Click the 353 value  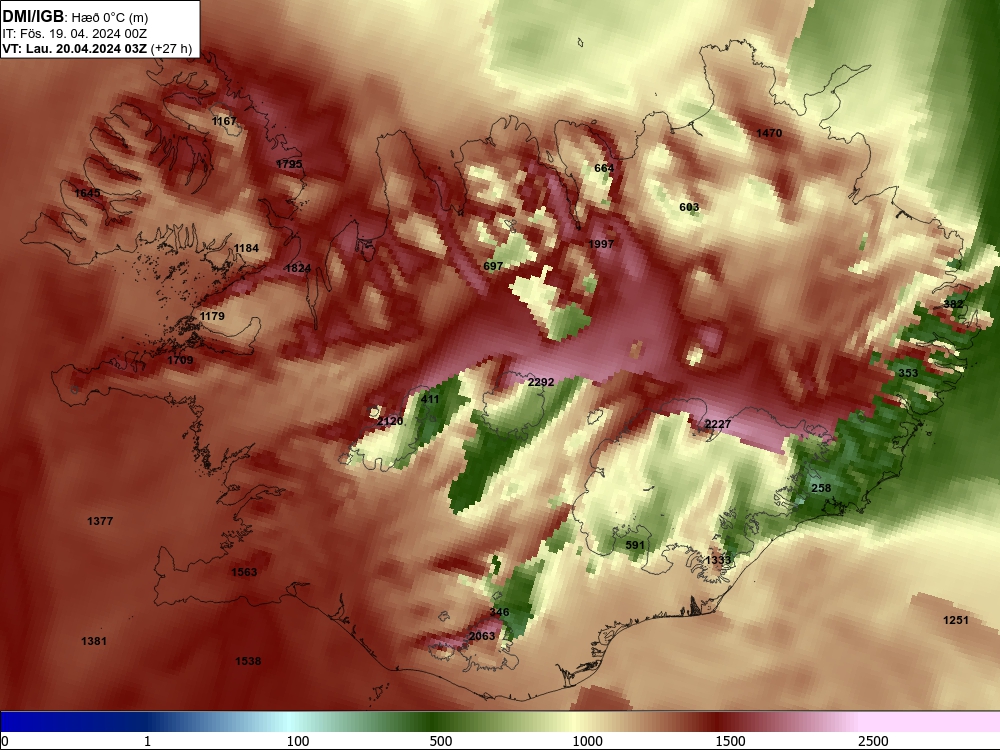tap(908, 373)
